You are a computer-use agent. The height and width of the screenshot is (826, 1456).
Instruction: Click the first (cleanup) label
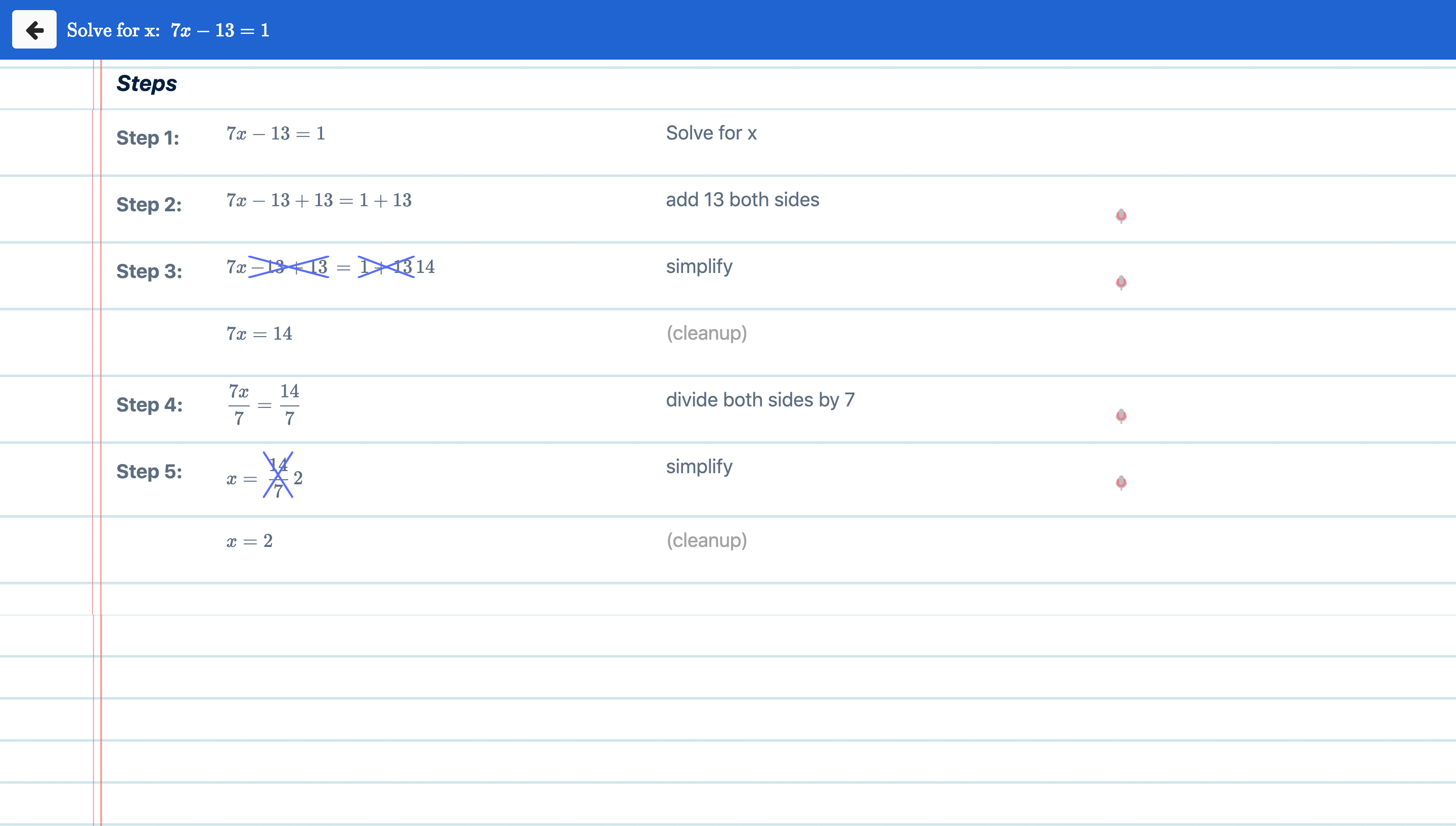coord(707,334)
